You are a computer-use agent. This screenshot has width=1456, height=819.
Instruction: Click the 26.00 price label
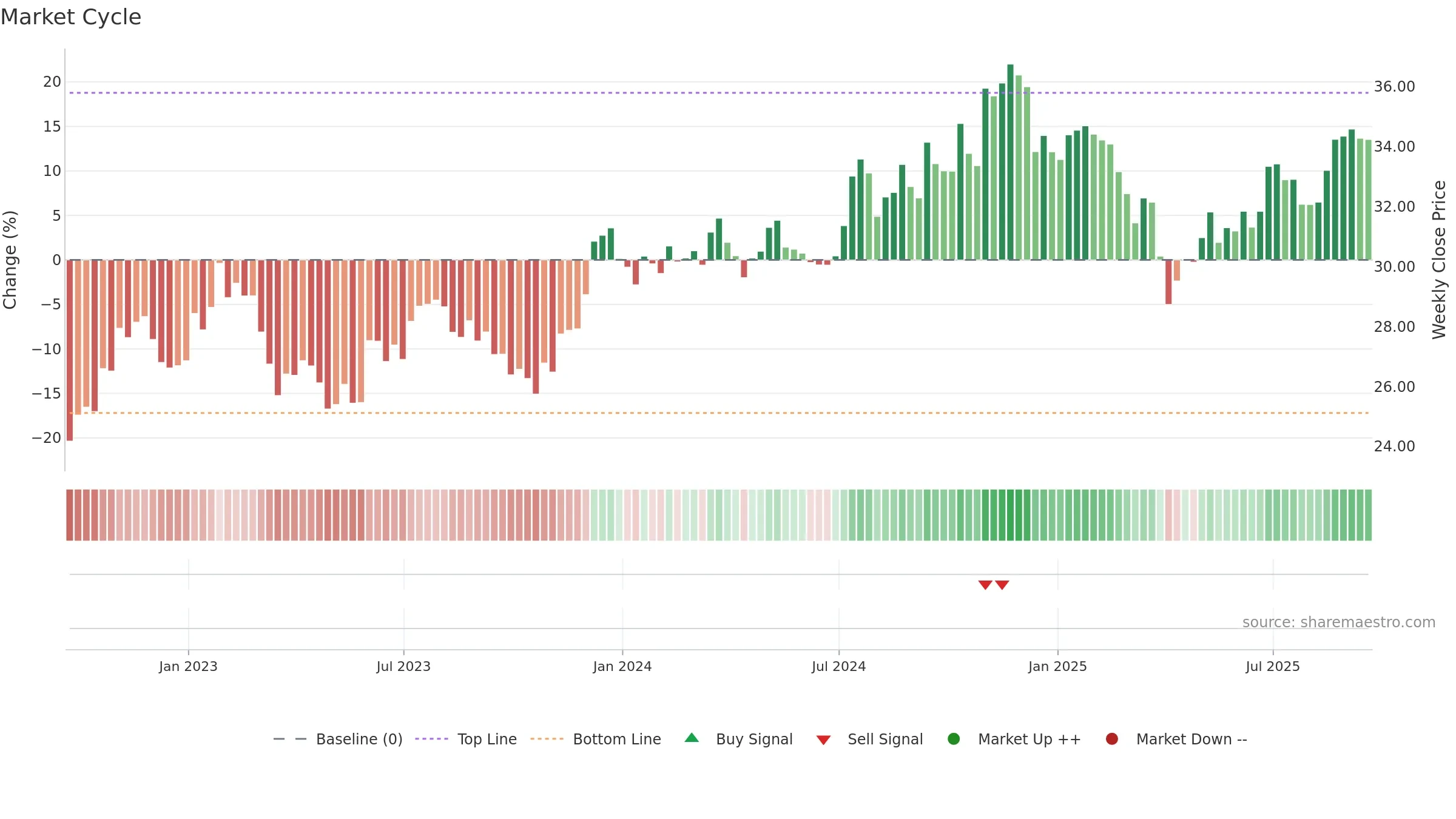[1394, 387]
